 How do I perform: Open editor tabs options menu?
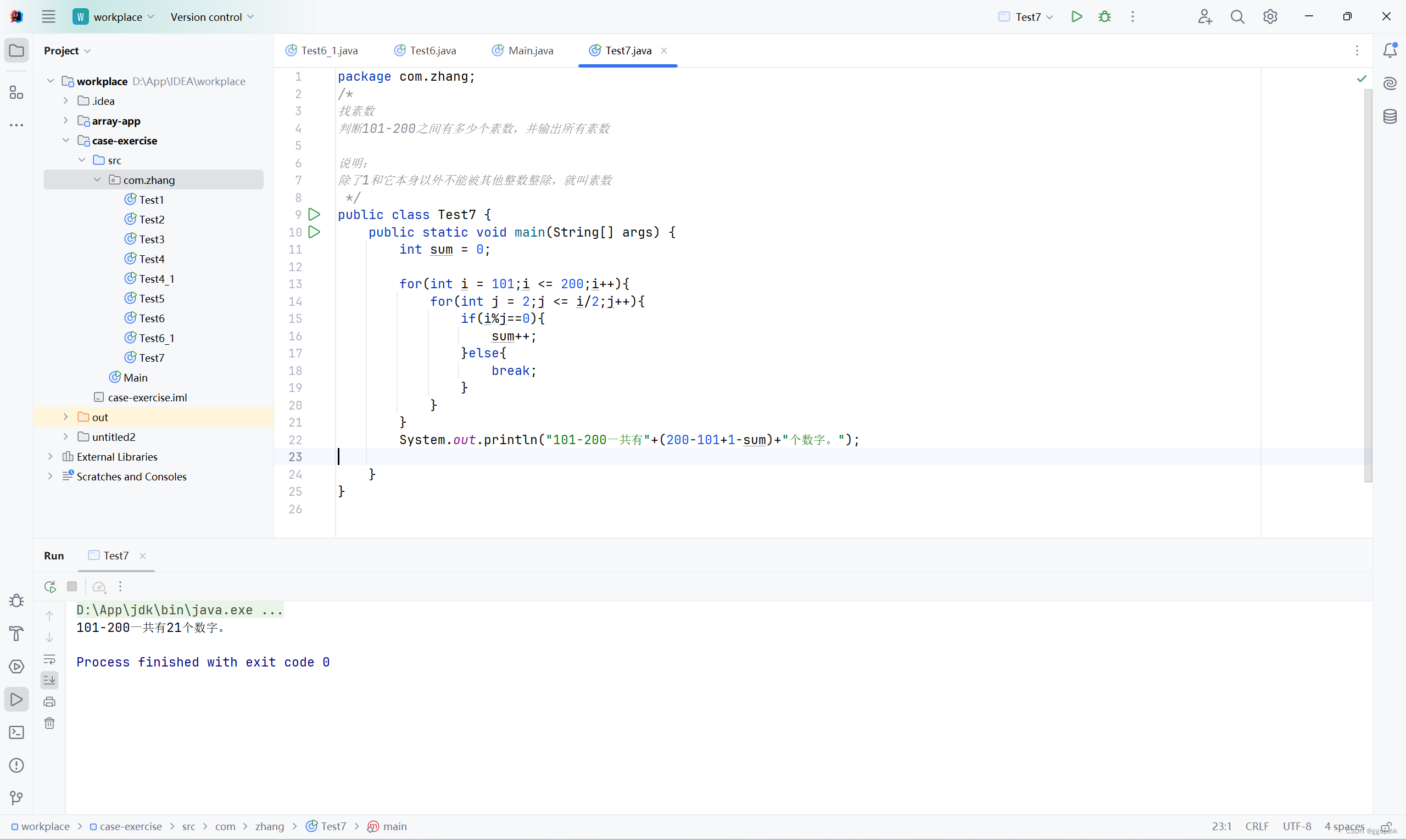1357,51
